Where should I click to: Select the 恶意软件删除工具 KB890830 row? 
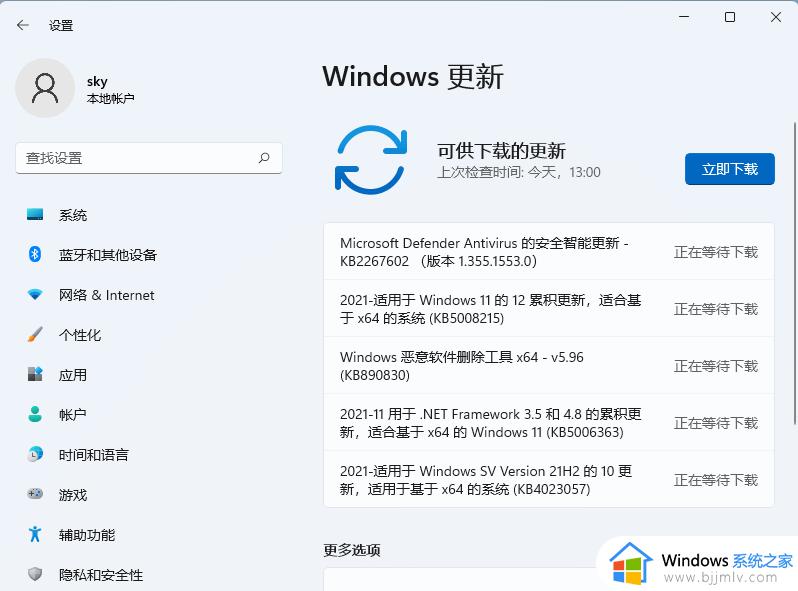coord(549,365)
